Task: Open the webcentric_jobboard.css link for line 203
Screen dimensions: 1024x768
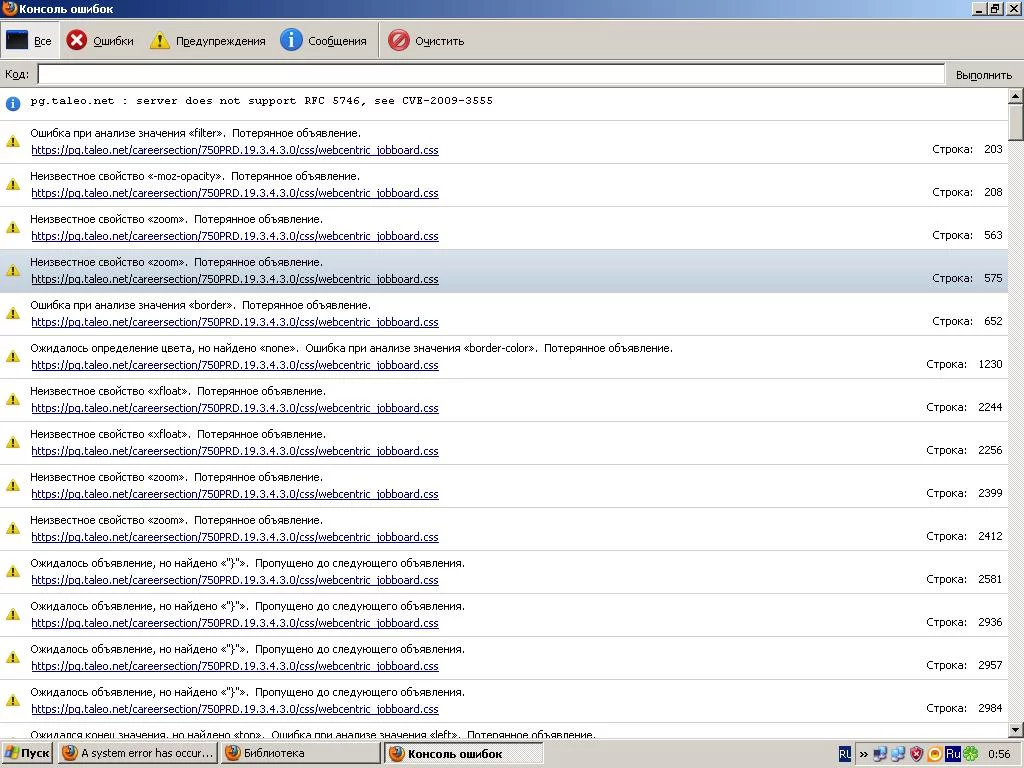Action: pyautogui.click(x=235, y=150)
